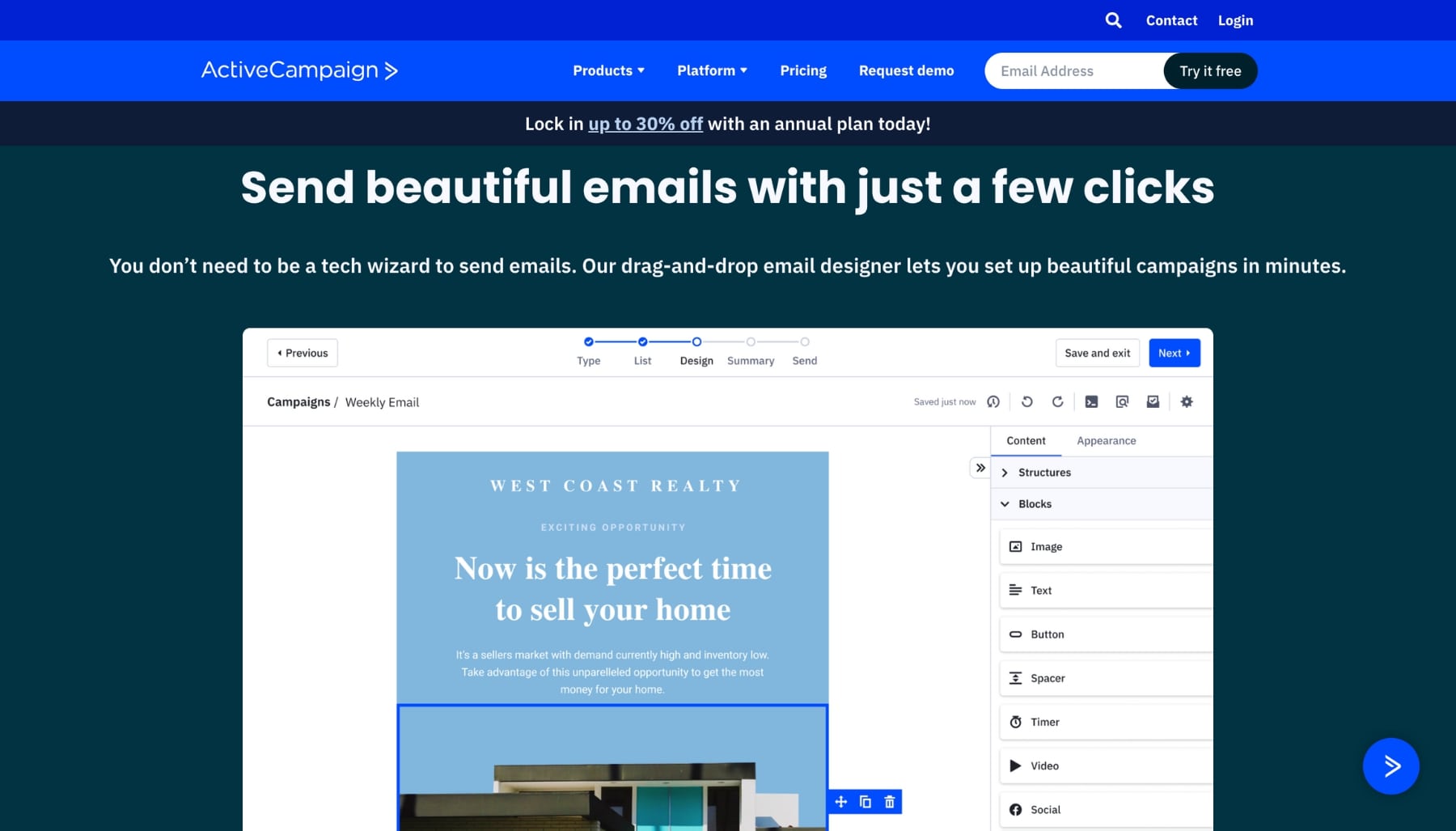Image resolution: width=1456 pixels, height=831 pixels.
Task: Collapse the sidebar with double chevron
Action: tap(980, 468)
